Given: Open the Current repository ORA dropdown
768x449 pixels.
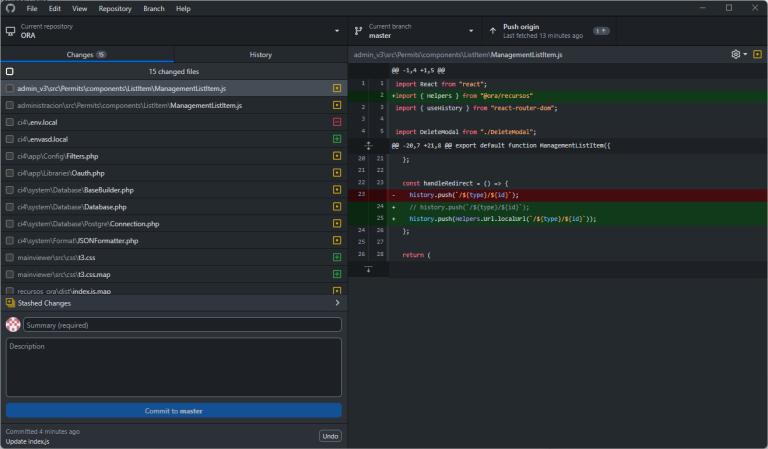Looking at the screenshot, I should [174, 31].
